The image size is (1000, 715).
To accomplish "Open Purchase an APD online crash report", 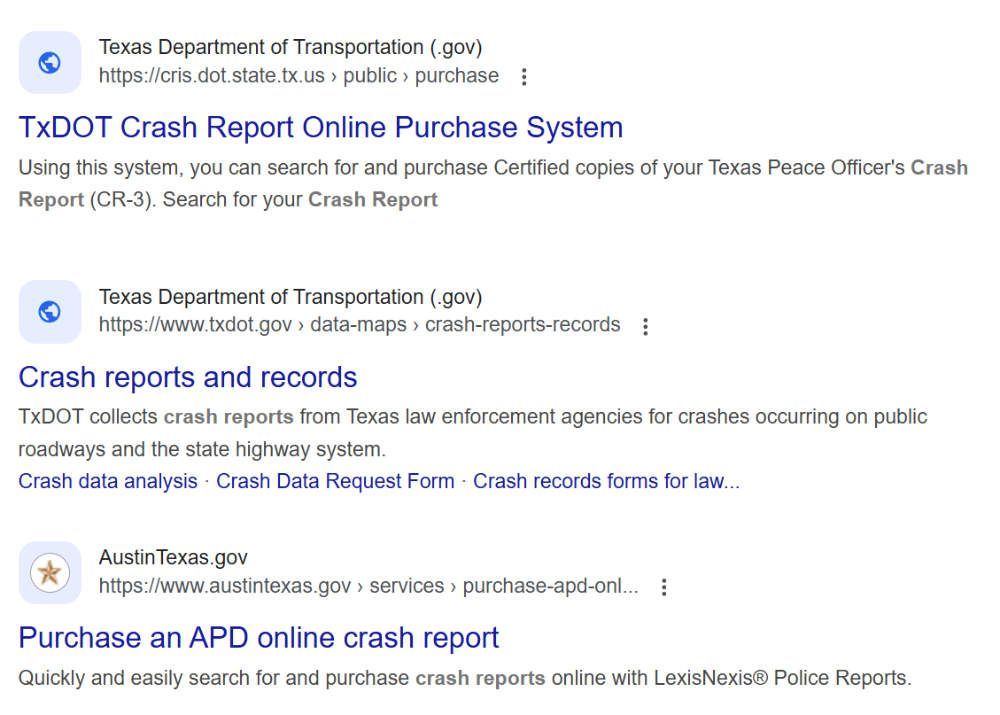I will (x=258, y=638).
